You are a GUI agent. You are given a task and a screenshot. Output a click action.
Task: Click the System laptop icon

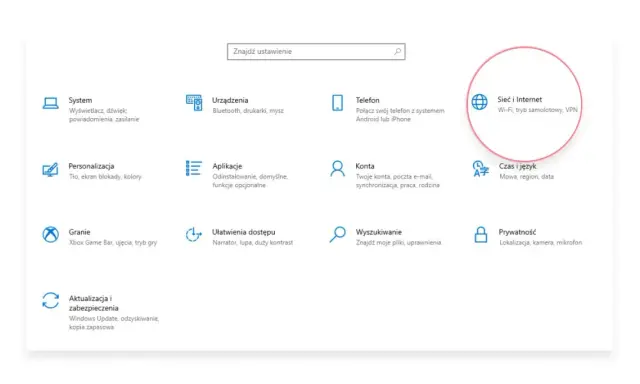(x=50, y=103)
